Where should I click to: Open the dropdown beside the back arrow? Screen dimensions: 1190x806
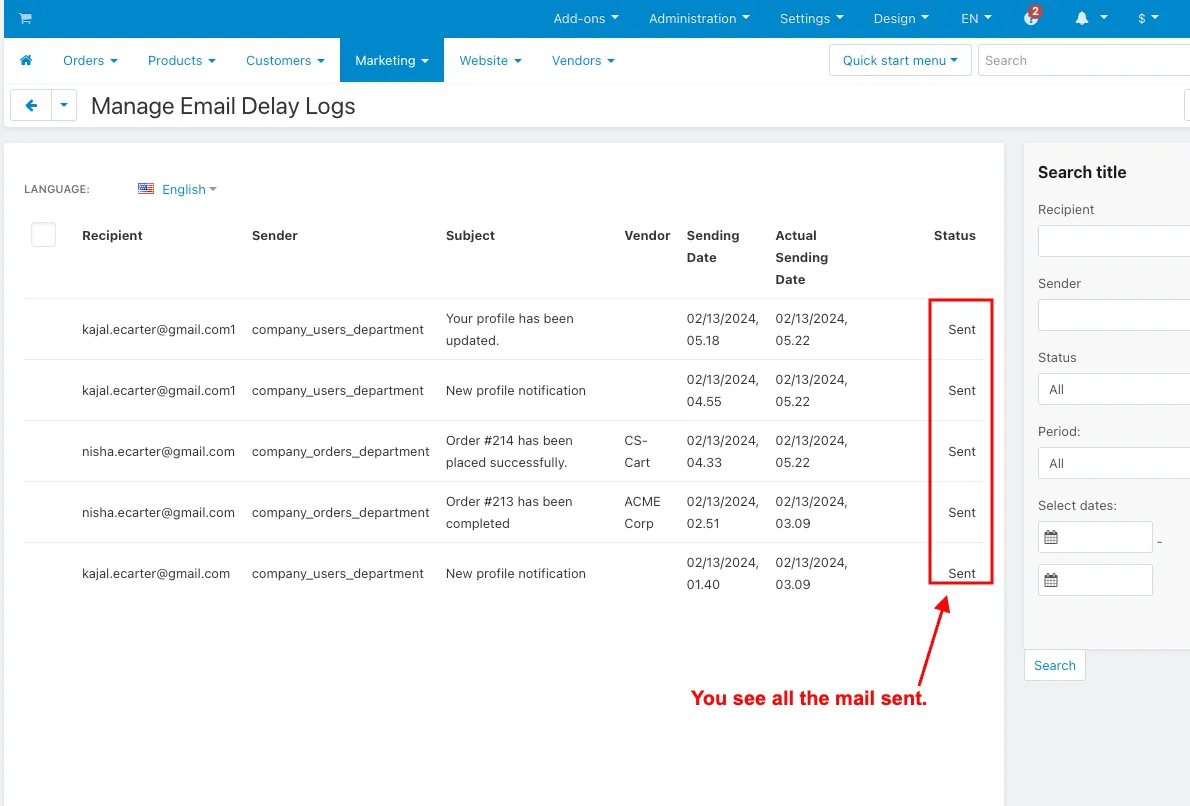click(64, 105)
